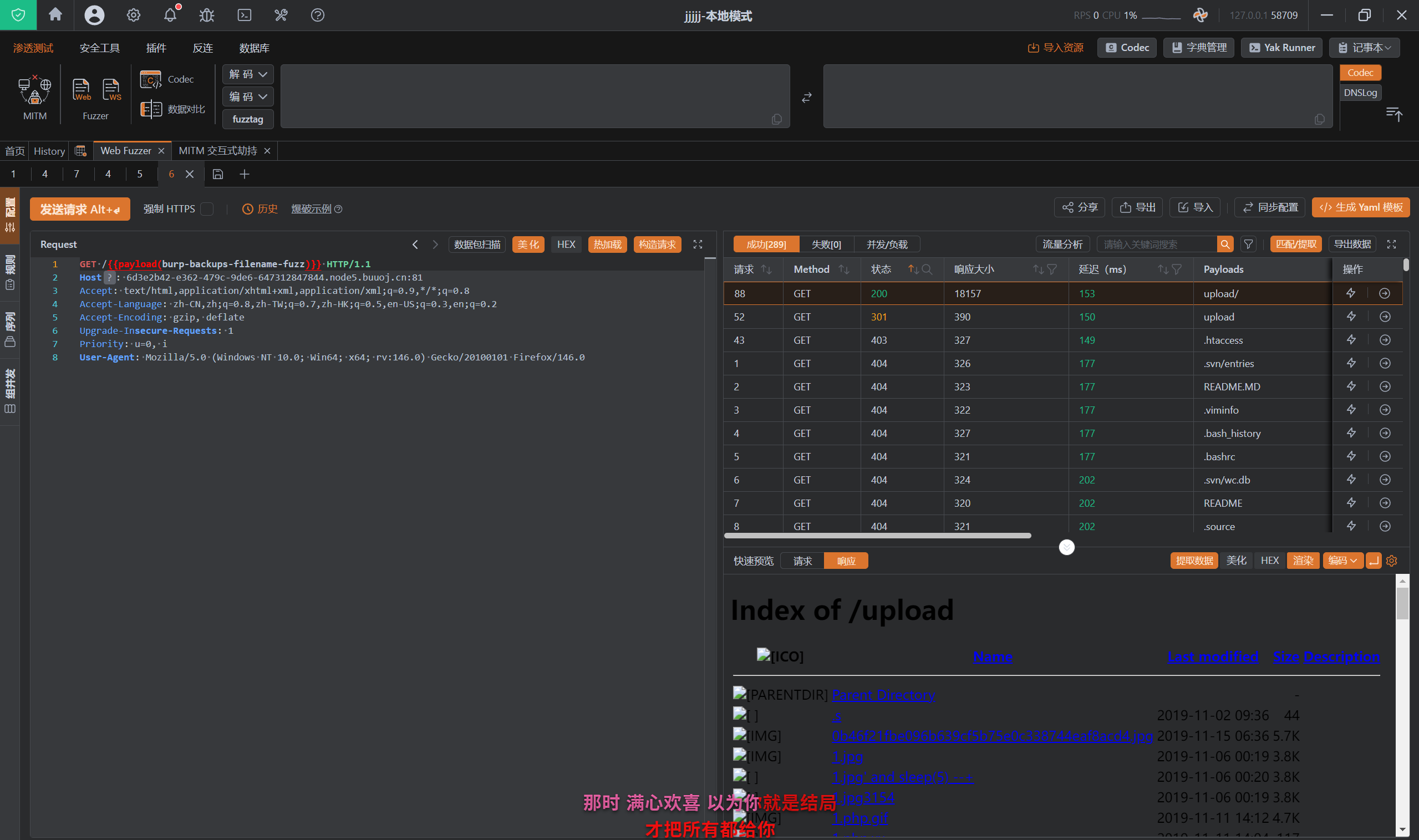The width and height of the screenshot is (1419, 840).
Task: Expand the decode (解码) dropdown
Action: 248,74
